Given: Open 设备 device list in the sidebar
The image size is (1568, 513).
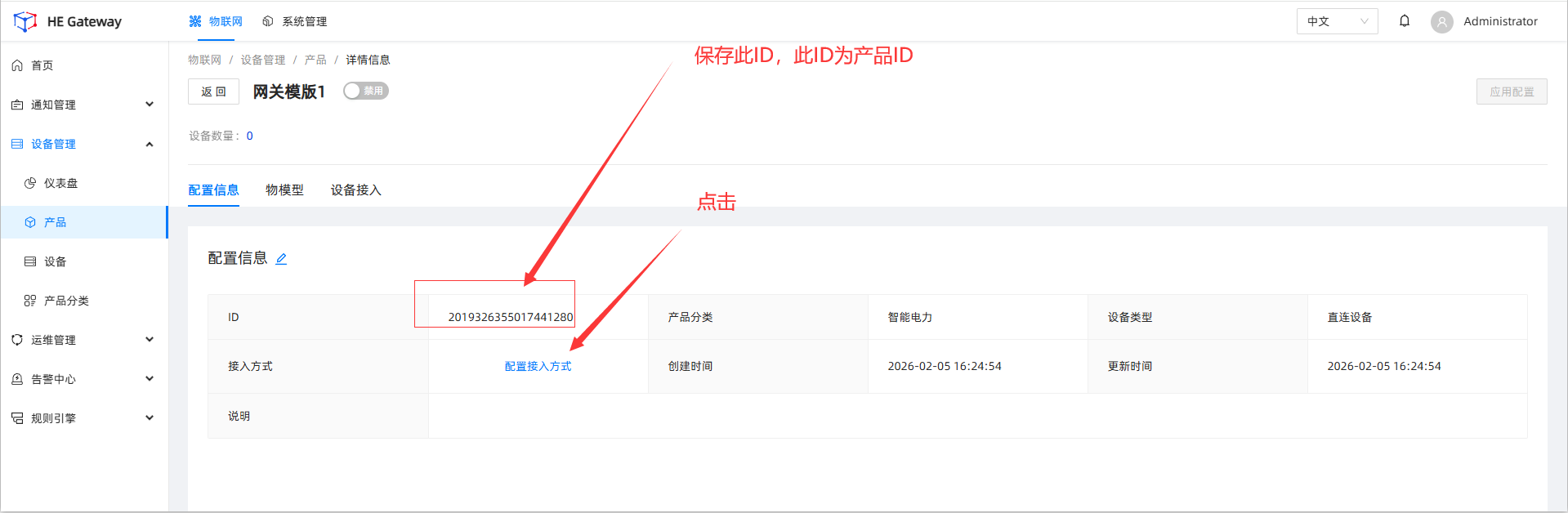Looking at the screenshot, I should [x=55, y=261].
